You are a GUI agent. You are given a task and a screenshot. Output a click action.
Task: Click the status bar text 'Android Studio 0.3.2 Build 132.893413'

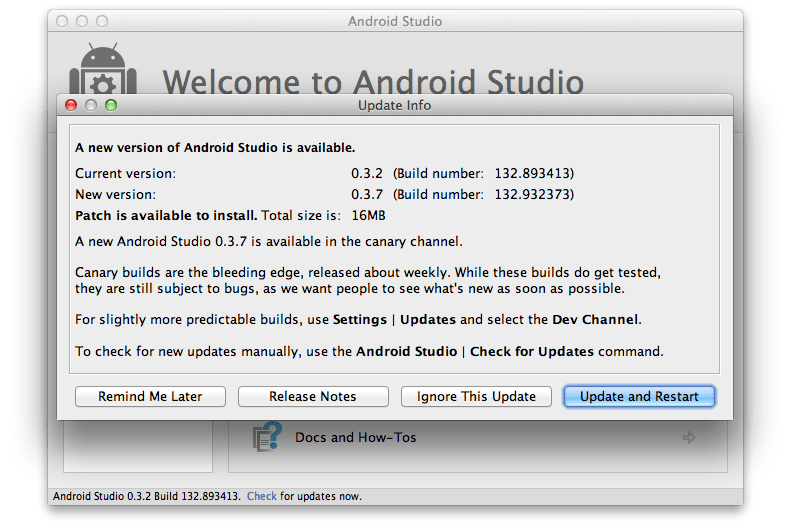147,496
